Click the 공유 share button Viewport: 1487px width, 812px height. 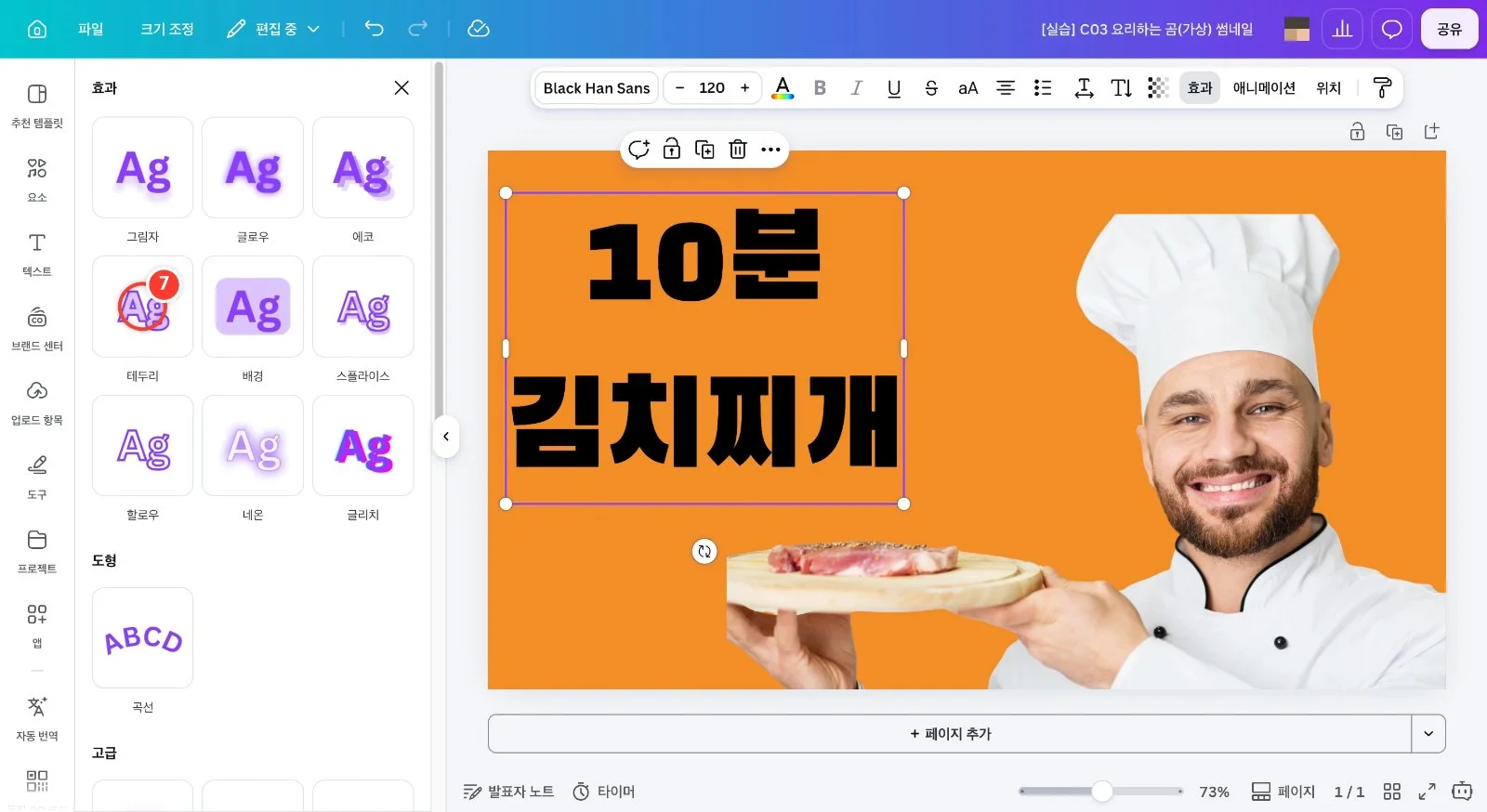[1449, 29]
